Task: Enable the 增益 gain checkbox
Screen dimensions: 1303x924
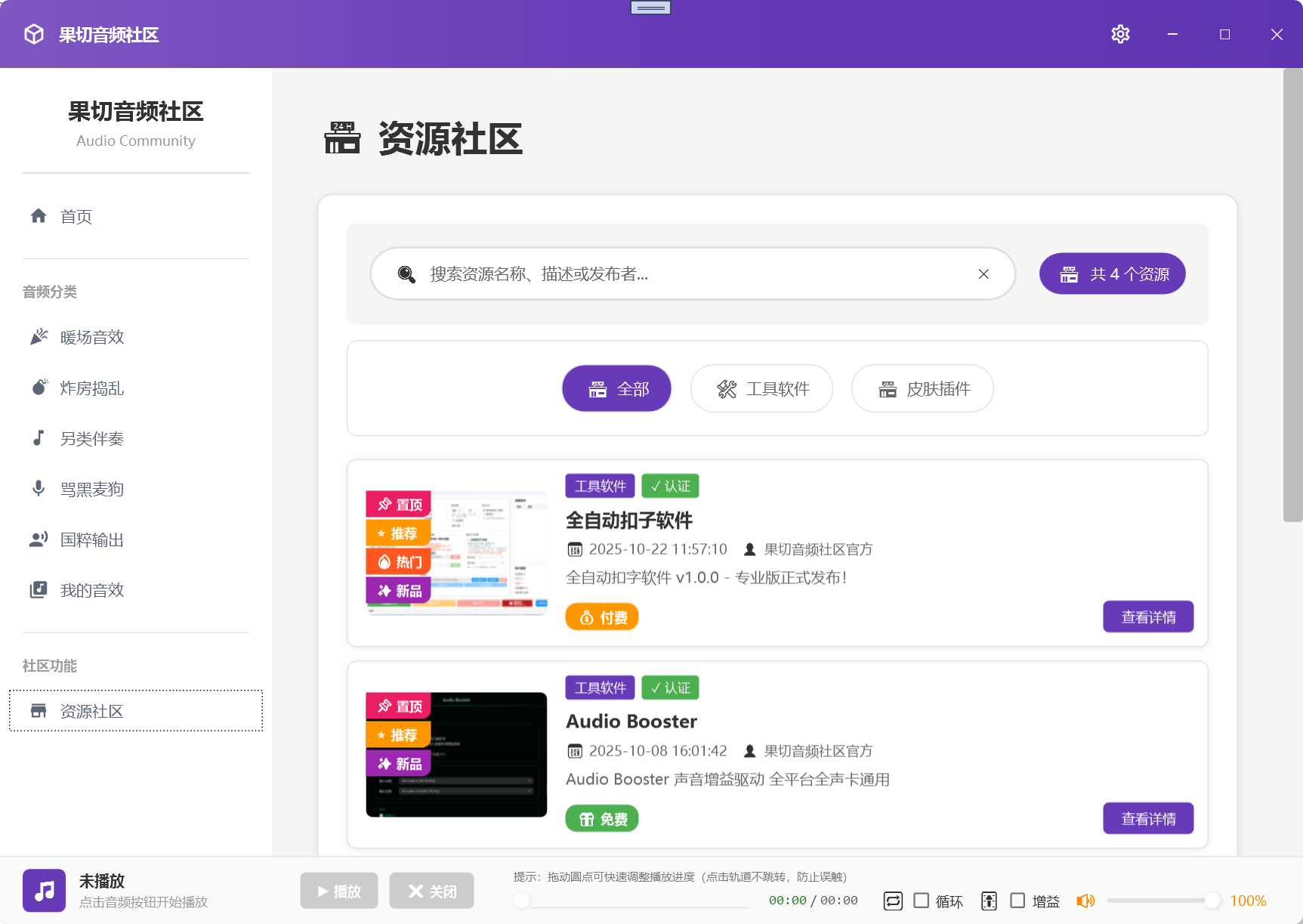Action: coord(1018,901)
